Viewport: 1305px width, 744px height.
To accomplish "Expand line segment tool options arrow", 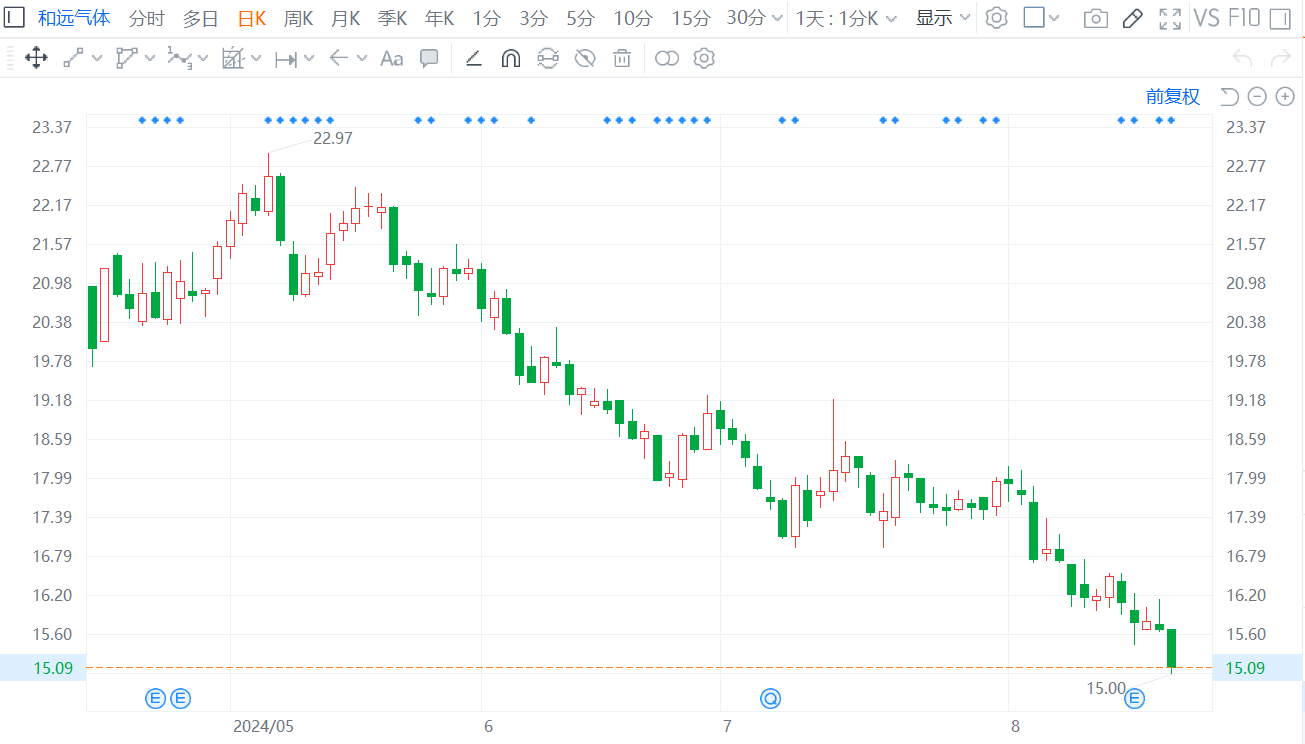I will click(x=97, y=58).
